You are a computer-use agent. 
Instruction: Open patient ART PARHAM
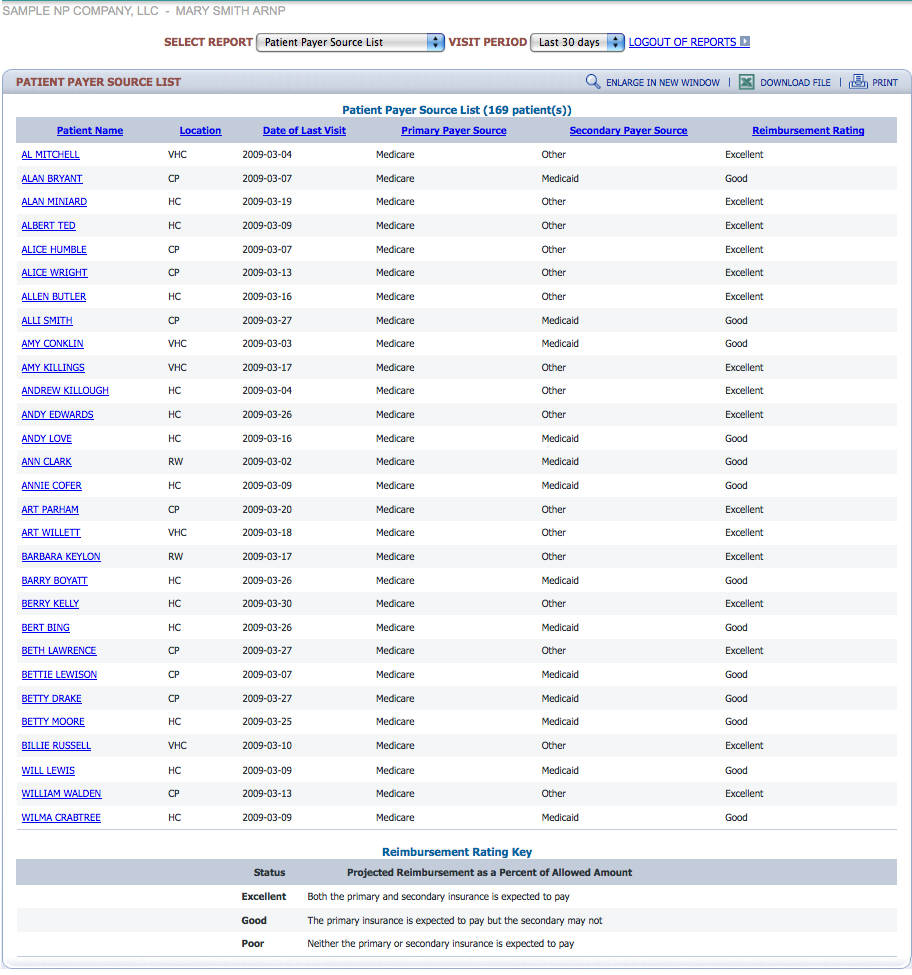[x=50, y=509]
